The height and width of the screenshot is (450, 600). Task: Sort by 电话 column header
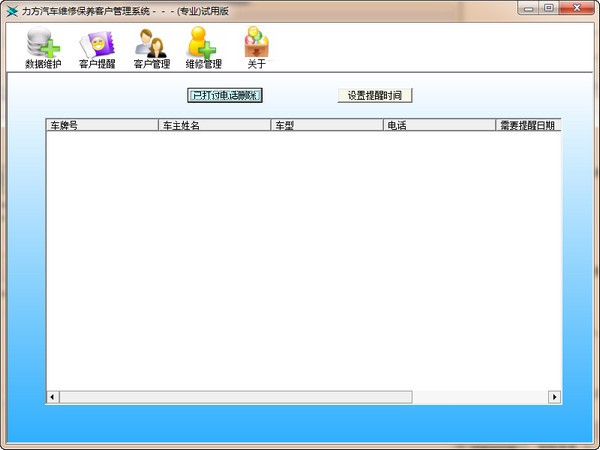pos(440,125)
